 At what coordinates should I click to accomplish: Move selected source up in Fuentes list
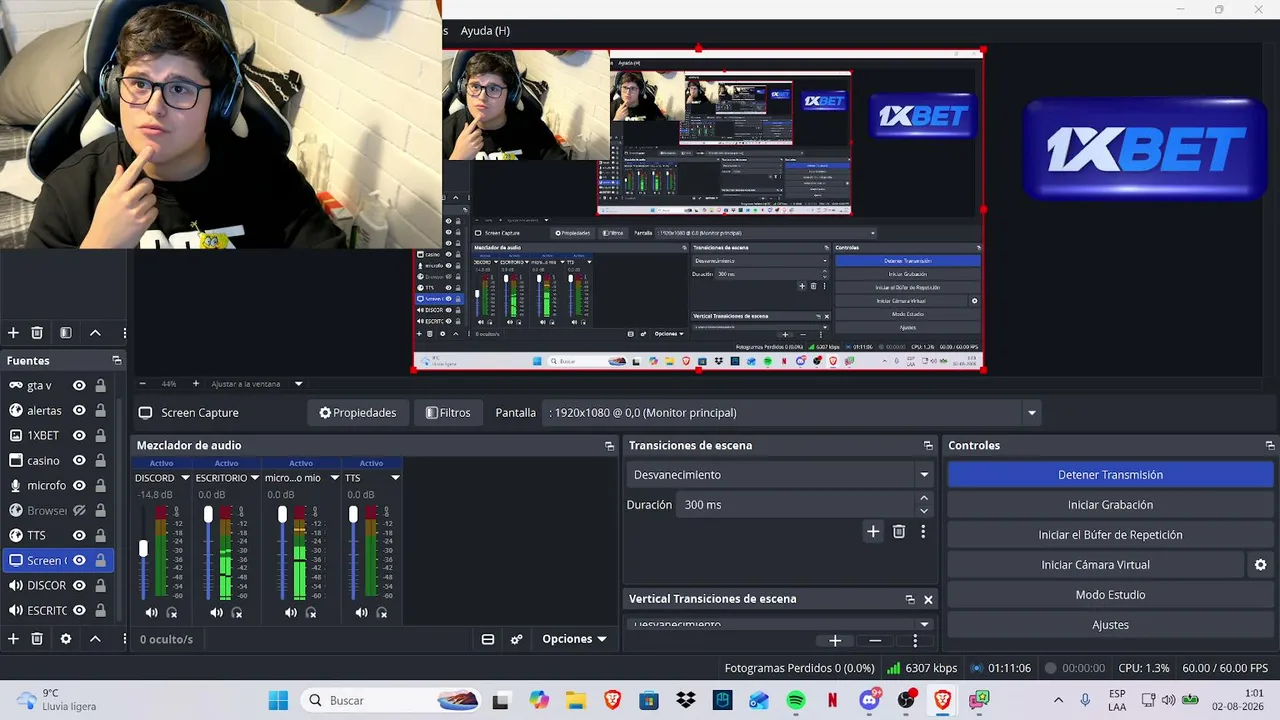[x=95, y=638]
